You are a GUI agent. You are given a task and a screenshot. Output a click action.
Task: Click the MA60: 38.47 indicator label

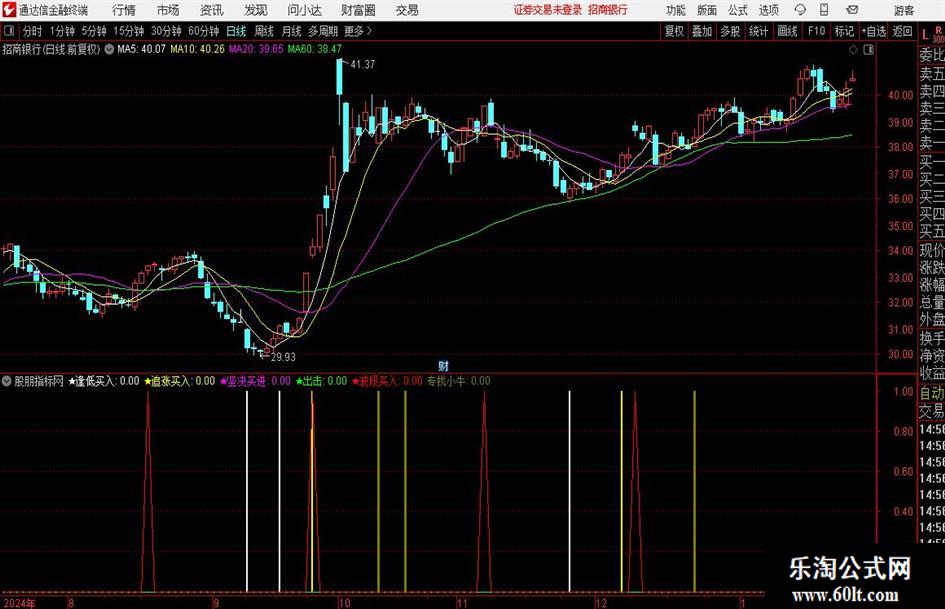pyautogui.click(x=315, y=49)
